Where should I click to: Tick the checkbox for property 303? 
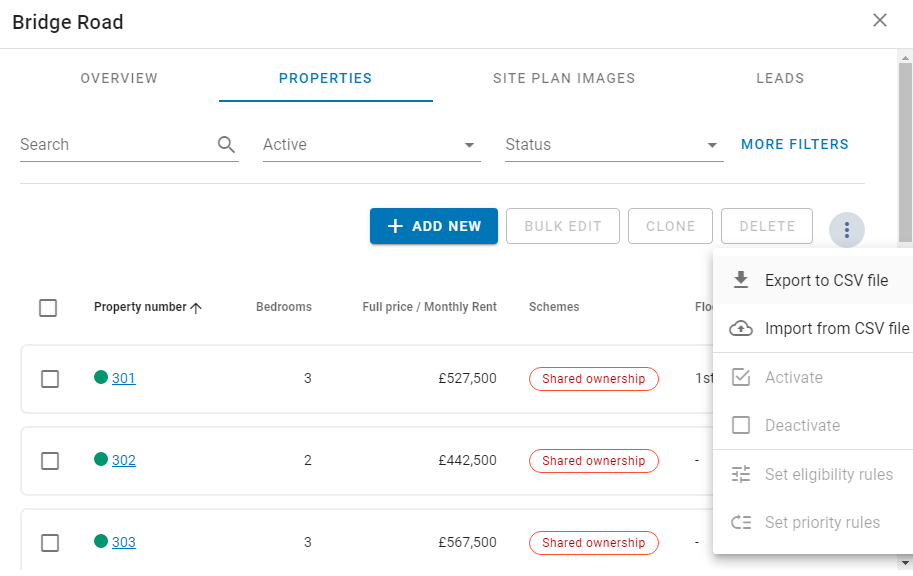point(50,543)
